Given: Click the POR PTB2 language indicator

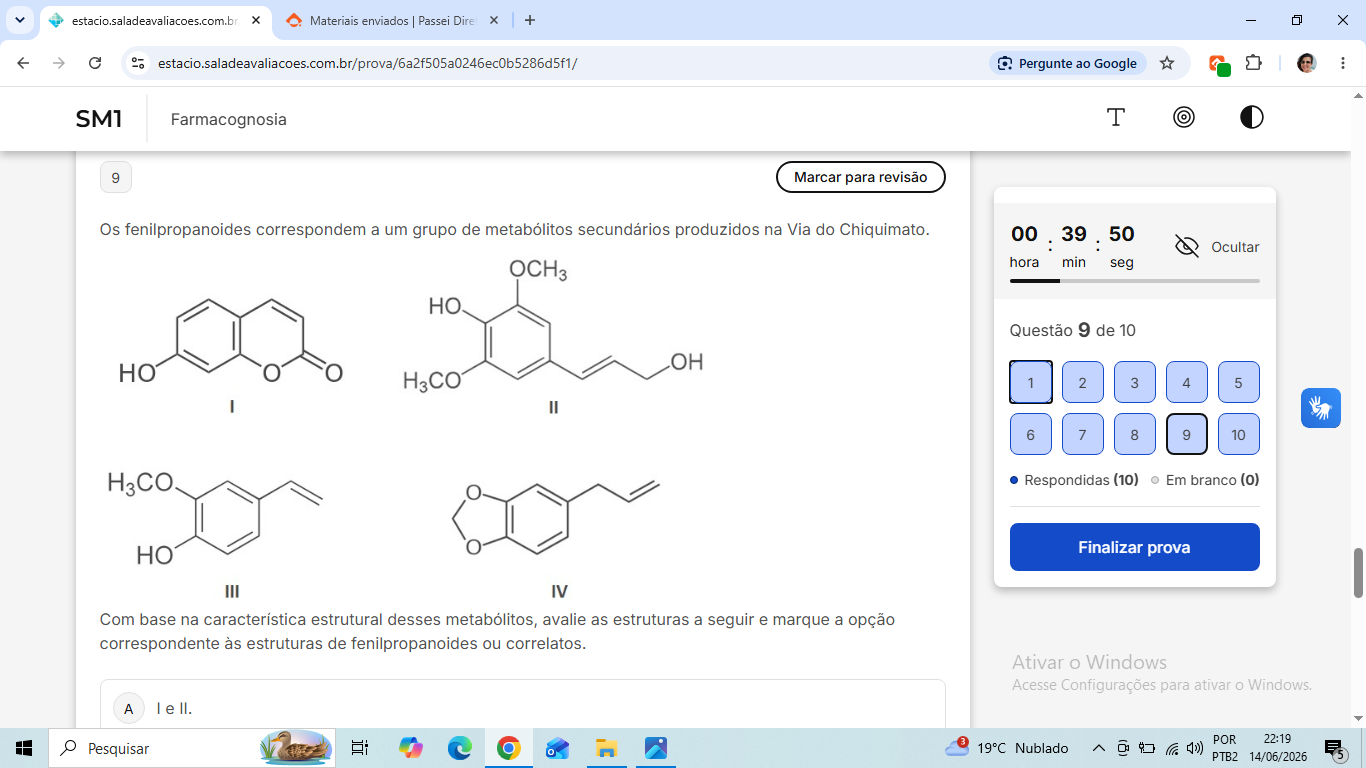Looking at the screenshot, I should (x=1225, y=748).
